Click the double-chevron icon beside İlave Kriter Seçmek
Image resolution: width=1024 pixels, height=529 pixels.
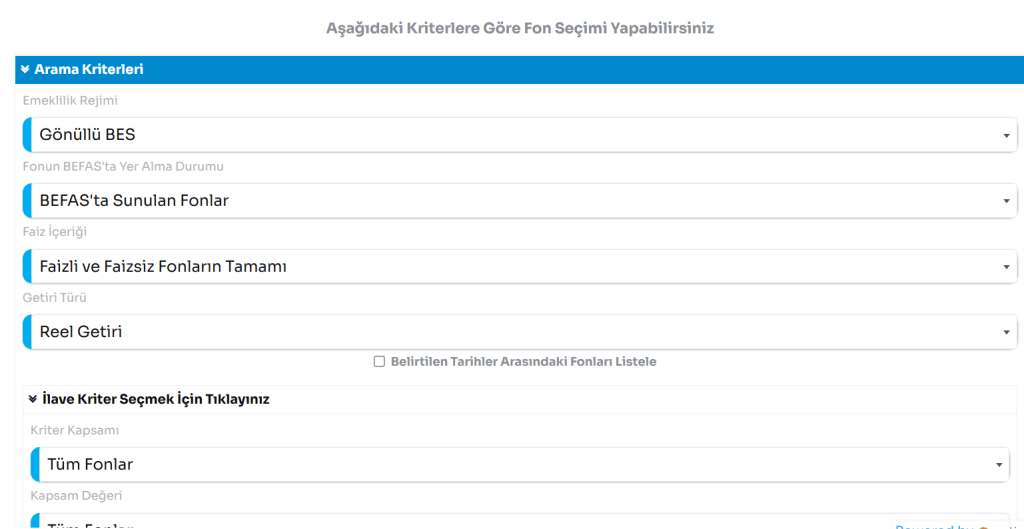[x=33, y=399]
